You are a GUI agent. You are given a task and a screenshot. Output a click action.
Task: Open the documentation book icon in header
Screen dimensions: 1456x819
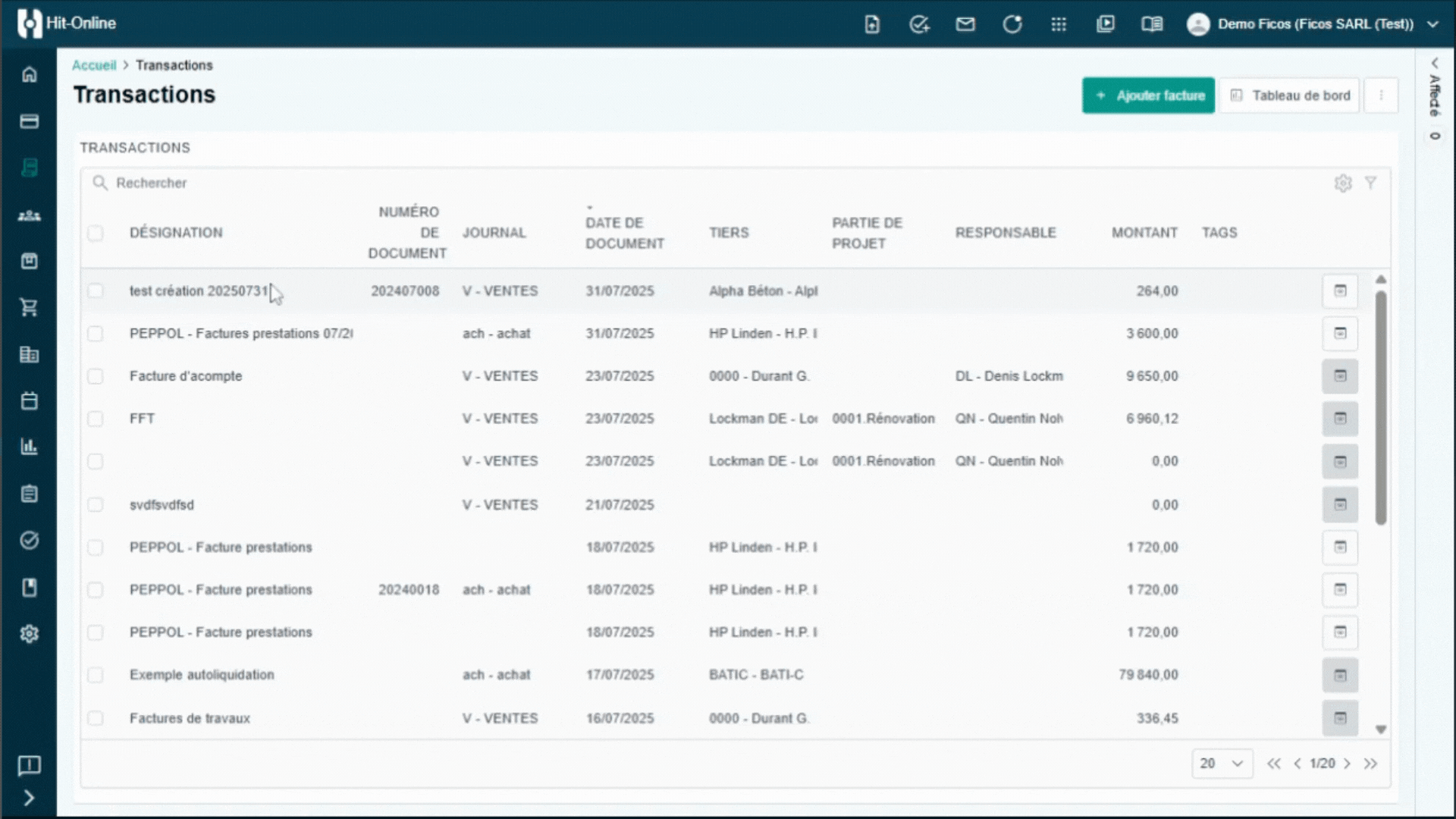click(x=1152, y=24)
